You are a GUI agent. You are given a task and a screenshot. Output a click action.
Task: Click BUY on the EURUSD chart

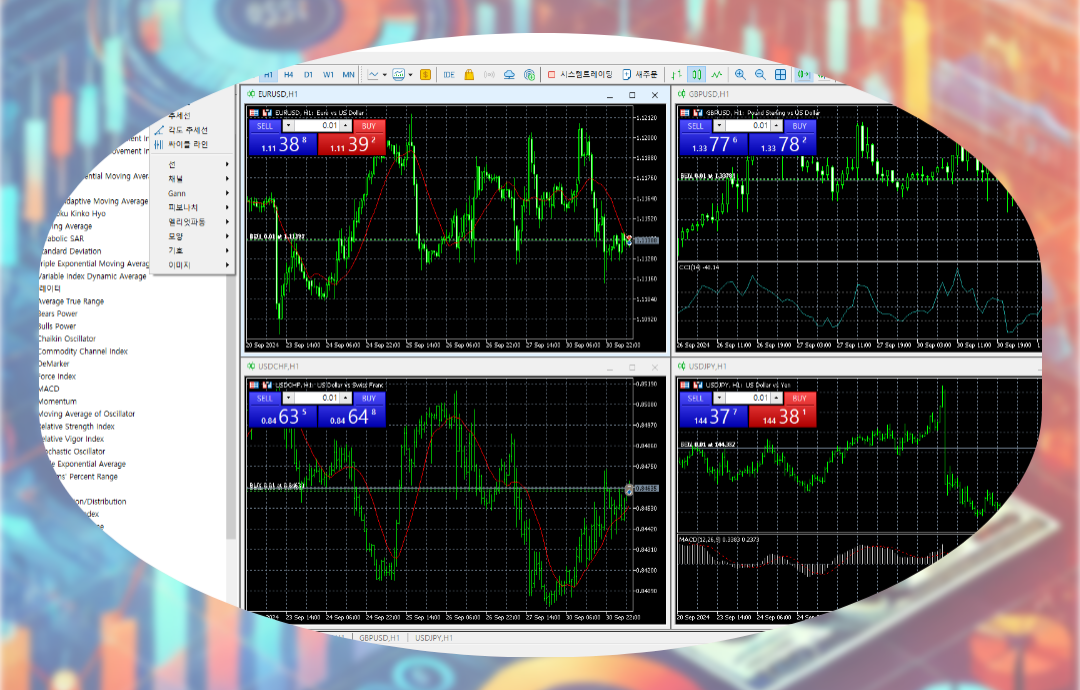369,126
